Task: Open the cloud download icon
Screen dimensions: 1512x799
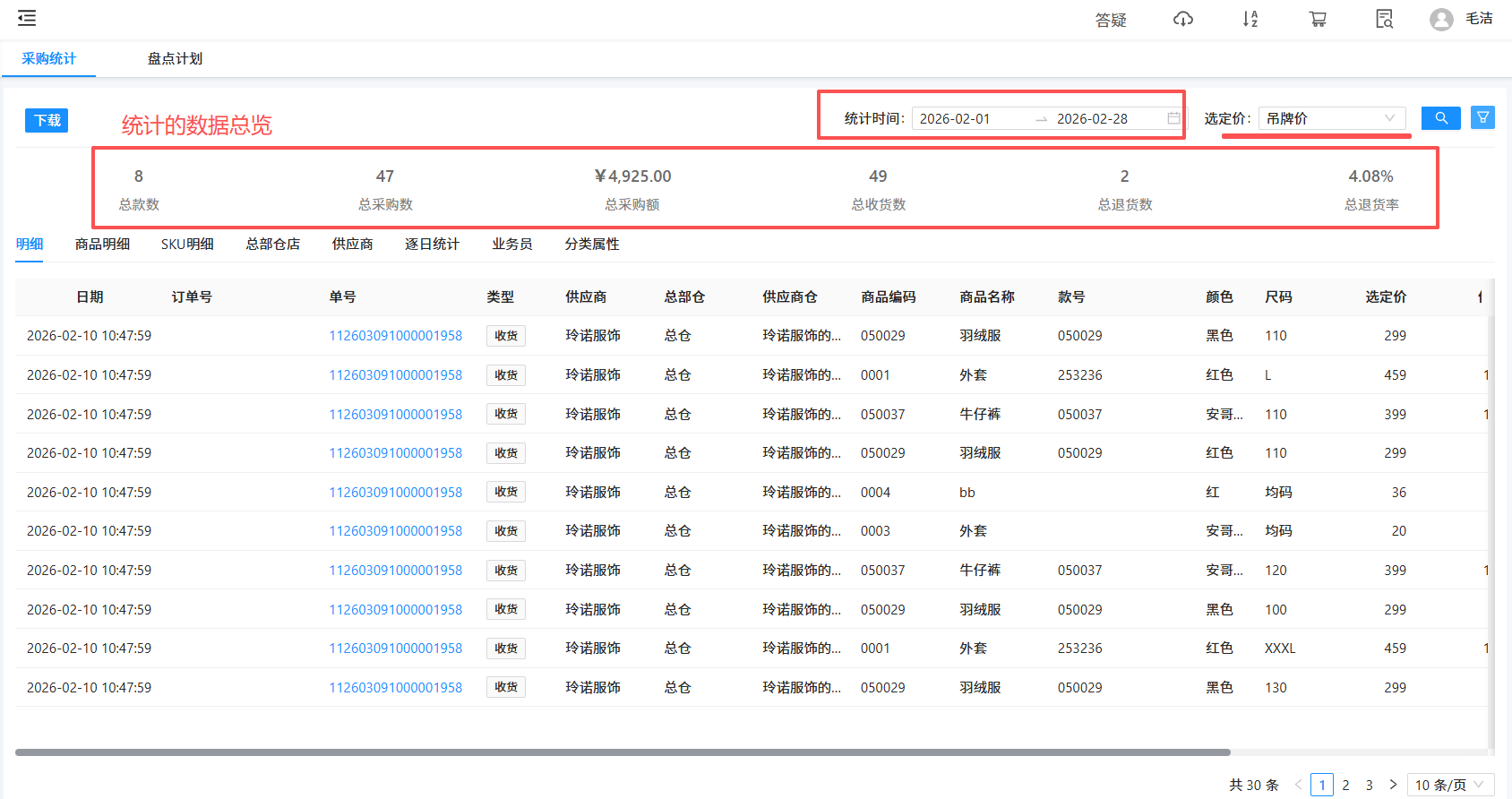Action: pyautogui.click(x=1183, y=19)
